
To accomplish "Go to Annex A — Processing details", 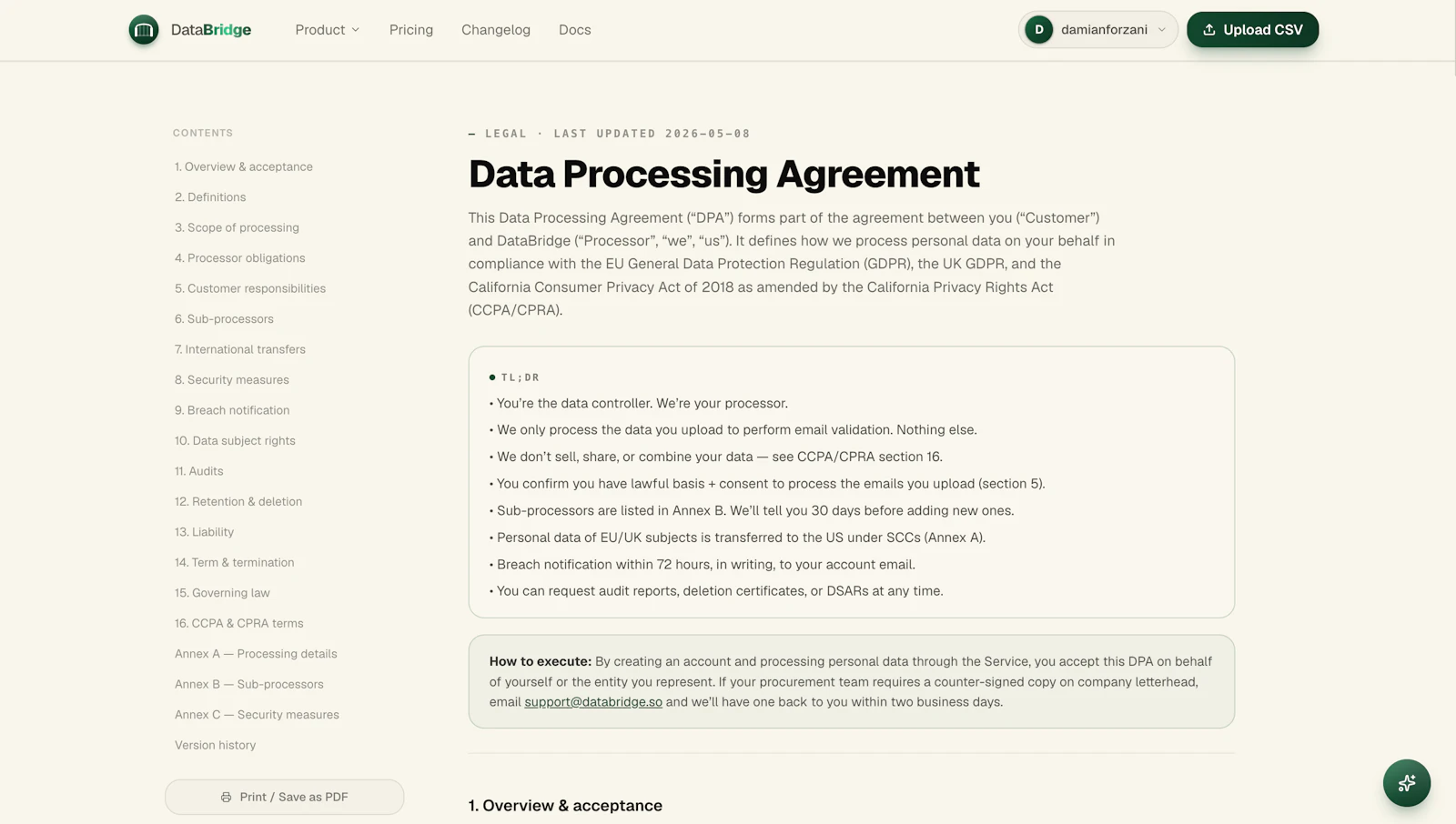I will pyautogui.click(x=256, y=655).
